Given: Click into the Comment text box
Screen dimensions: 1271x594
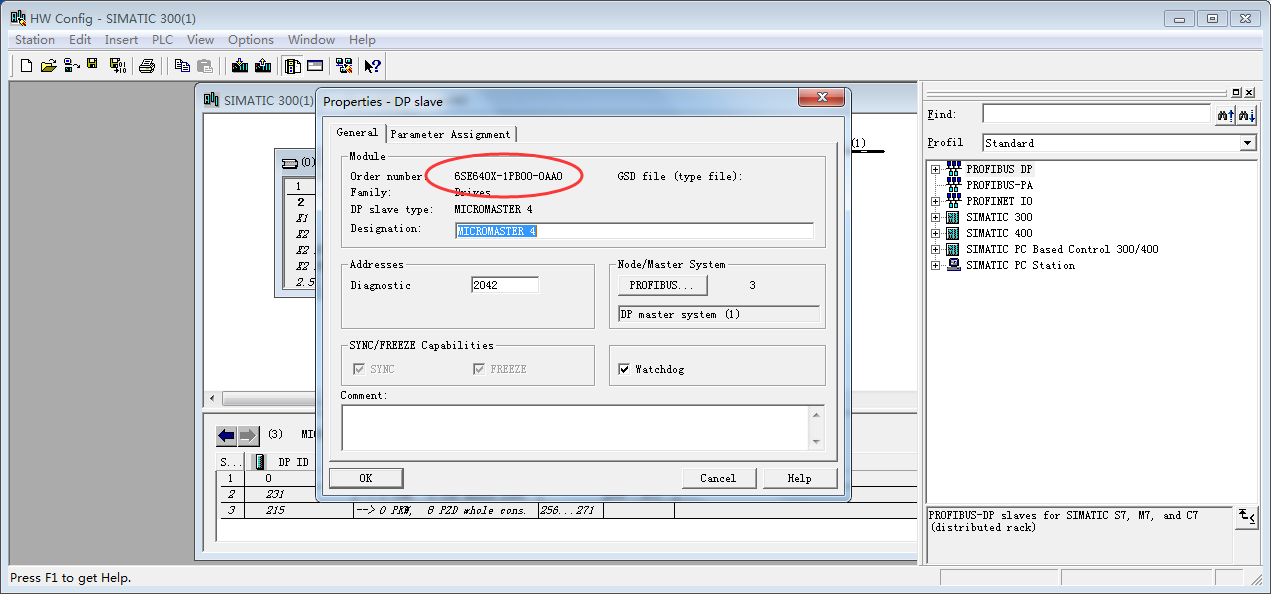Looking at the screenshot, I should pyautogui.click(x=575, y=427).
